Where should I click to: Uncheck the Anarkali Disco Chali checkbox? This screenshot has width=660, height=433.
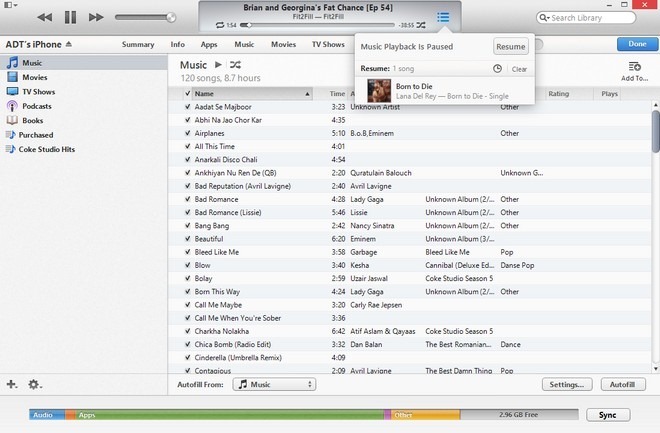coord(187,159)
